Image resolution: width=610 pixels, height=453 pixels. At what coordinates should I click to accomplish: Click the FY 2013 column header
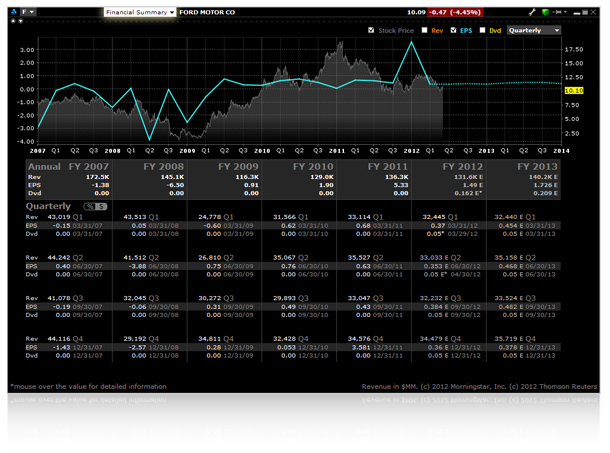pyautogui.click(x=537, y=167)
